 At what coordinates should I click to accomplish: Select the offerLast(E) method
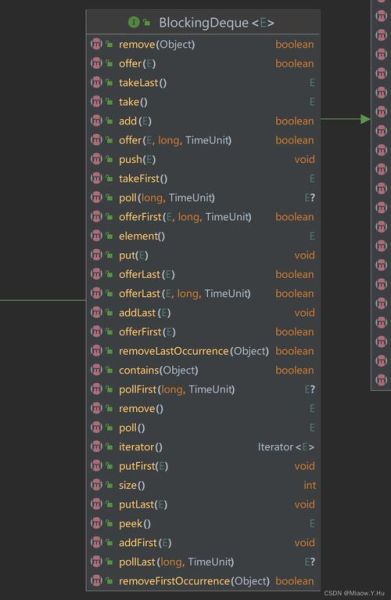pos(147,274)
